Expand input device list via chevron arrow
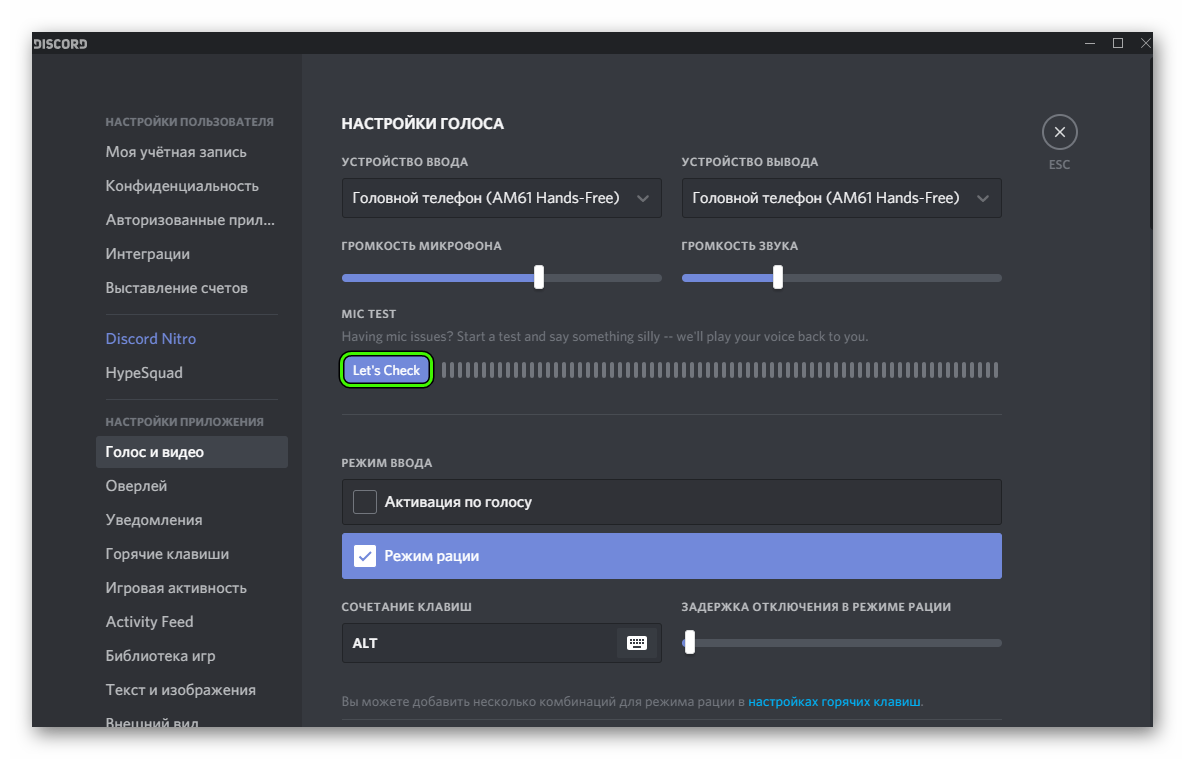 tap(643, 199)
